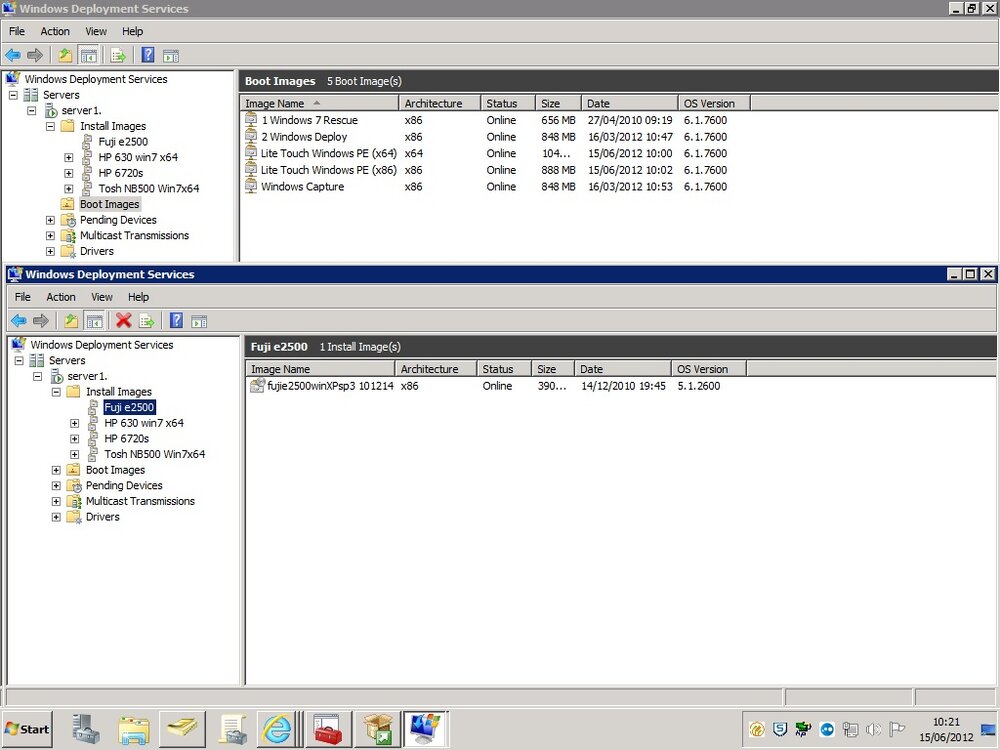1000x750 pixels.
Task: Select fujie2500winXPsp3 101214 install image
Action: [330, 386]
